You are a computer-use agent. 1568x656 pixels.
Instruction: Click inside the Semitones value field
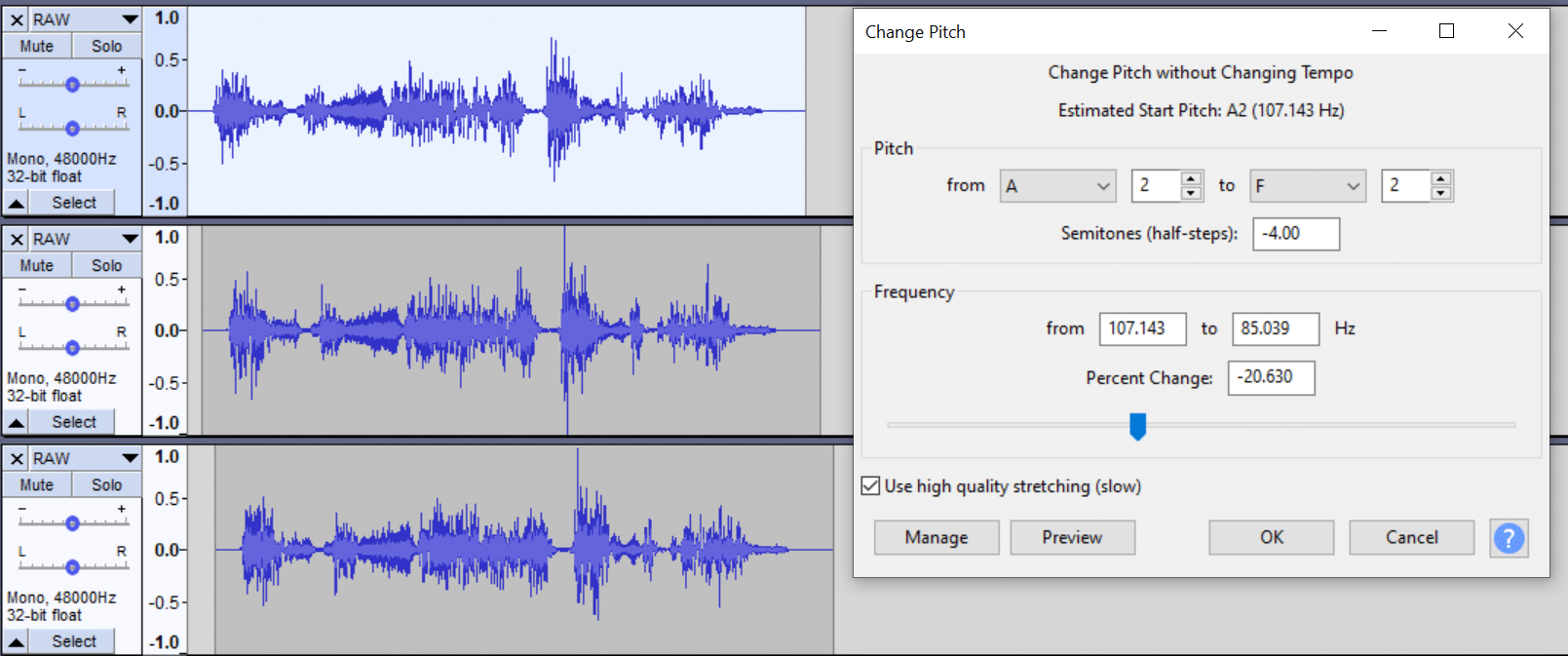pos(1296,234)
